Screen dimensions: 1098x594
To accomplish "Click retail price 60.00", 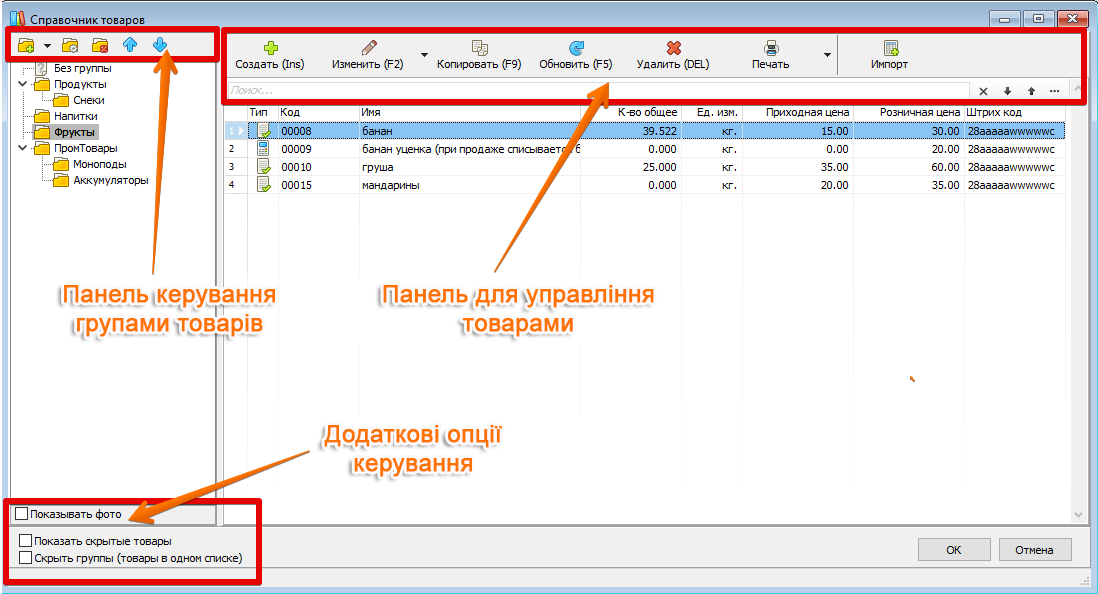I will (x=945, y=167).
